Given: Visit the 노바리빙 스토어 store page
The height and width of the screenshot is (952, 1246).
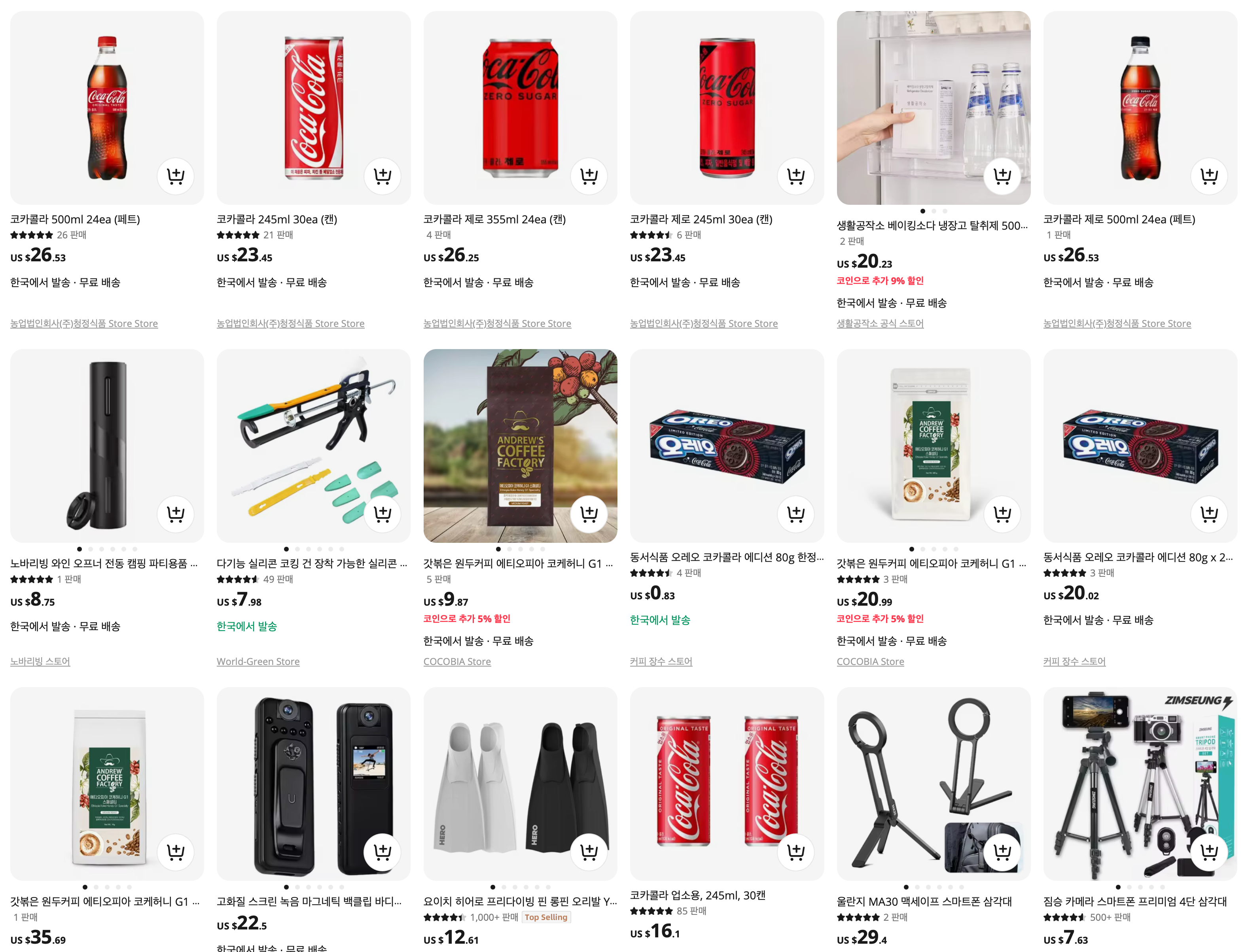Looking at the screenshot, I should 40,661.
